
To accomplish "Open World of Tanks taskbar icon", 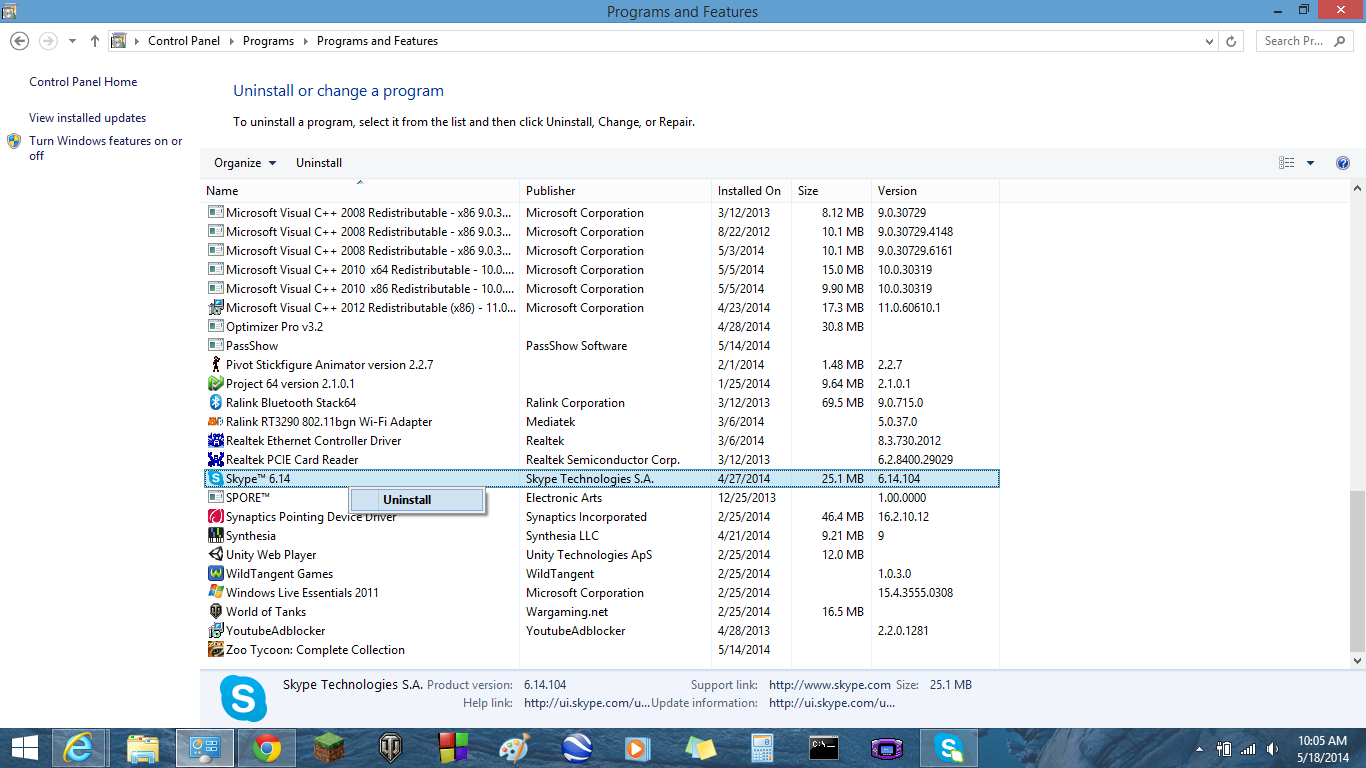I will 390,748.
